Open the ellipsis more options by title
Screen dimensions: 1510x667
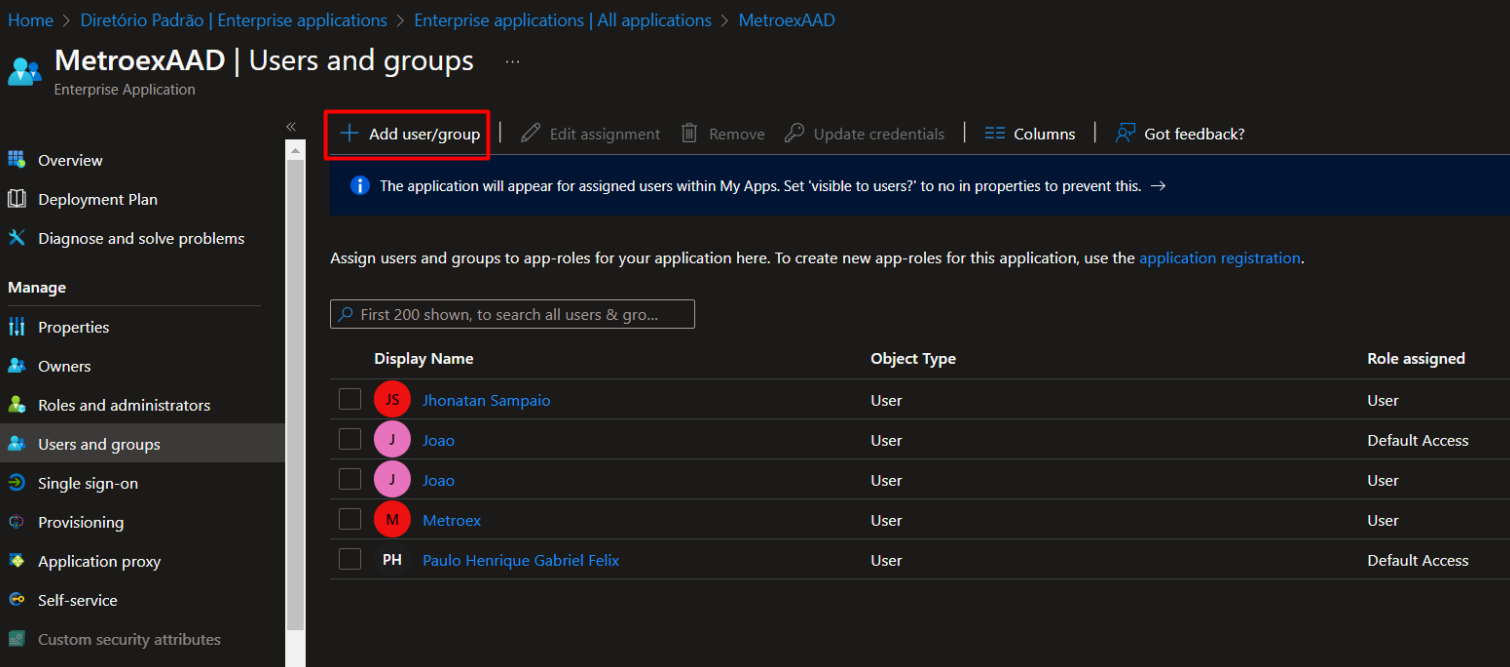tap(512, 61)
